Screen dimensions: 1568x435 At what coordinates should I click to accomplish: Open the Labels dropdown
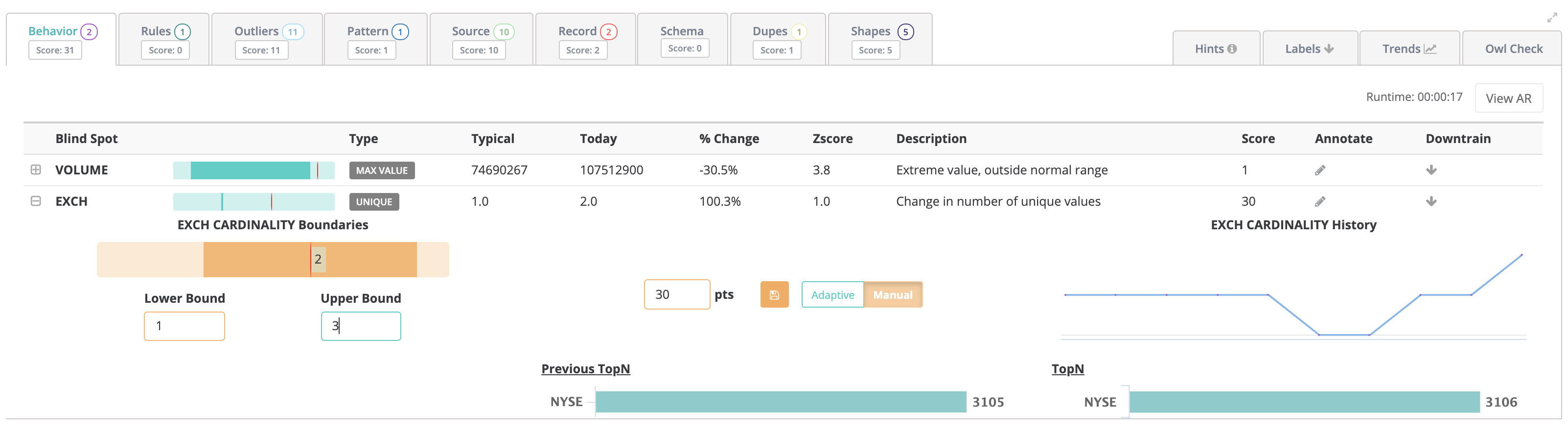1309,48
